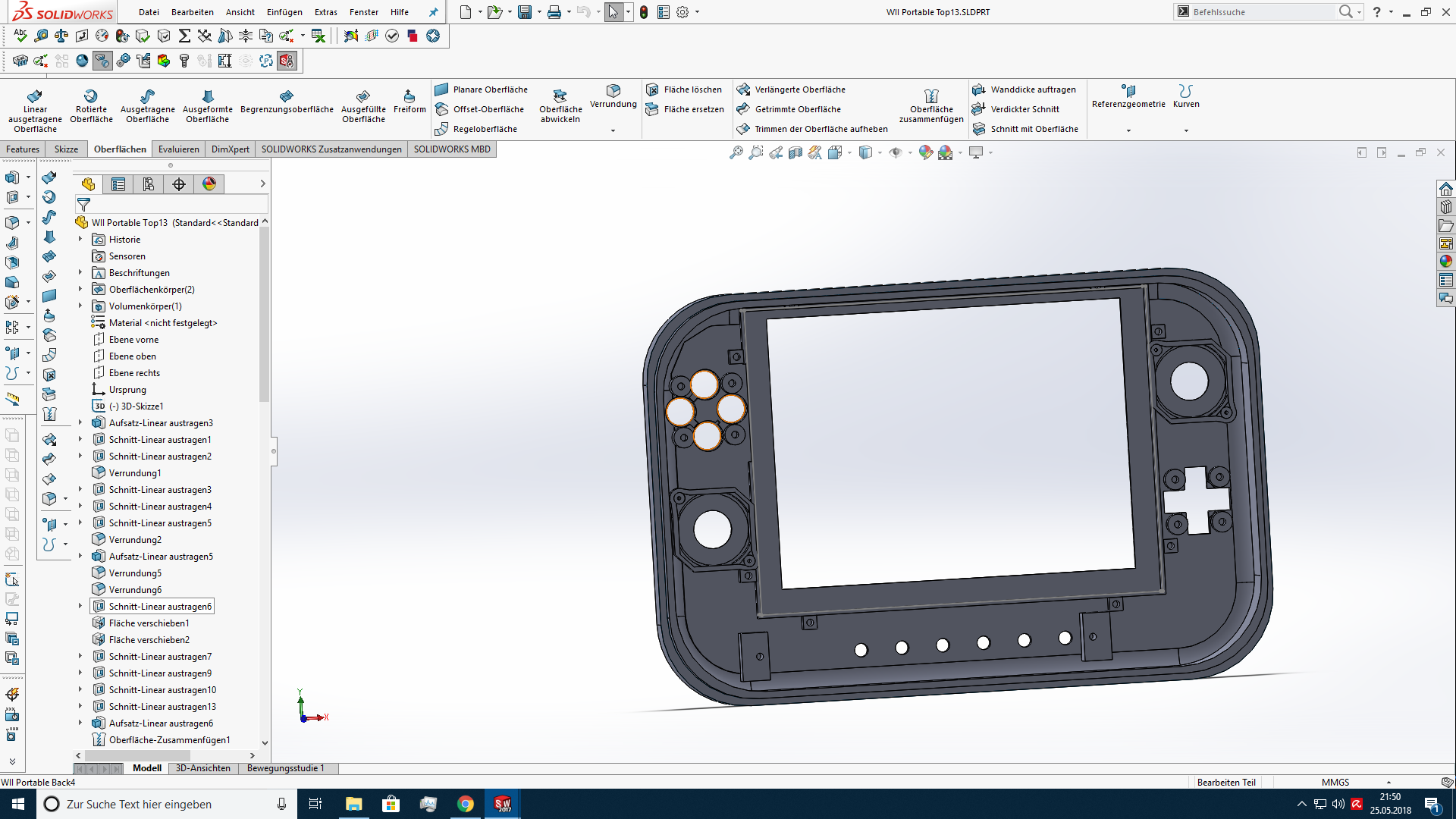Toggle the PhotoView 360 sphere add-in

pos(82,61)
